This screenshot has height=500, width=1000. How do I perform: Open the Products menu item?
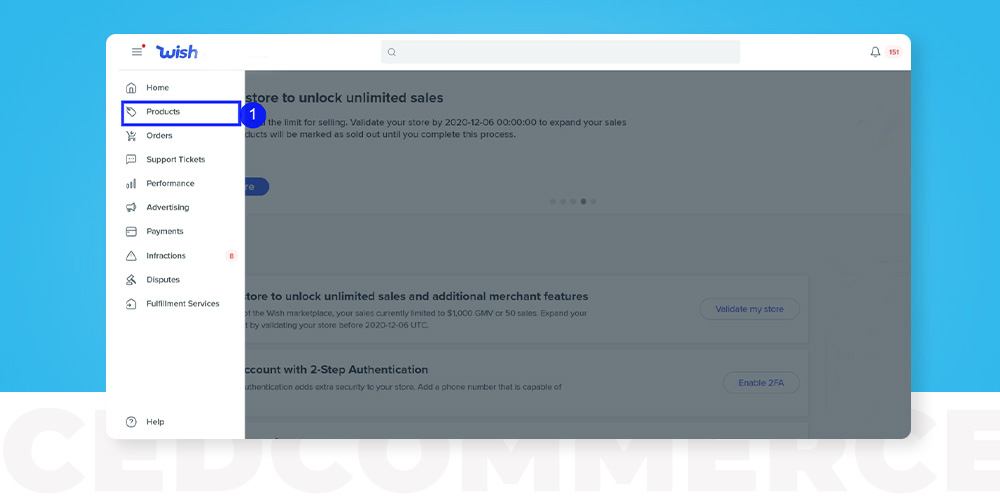[181, 114]
